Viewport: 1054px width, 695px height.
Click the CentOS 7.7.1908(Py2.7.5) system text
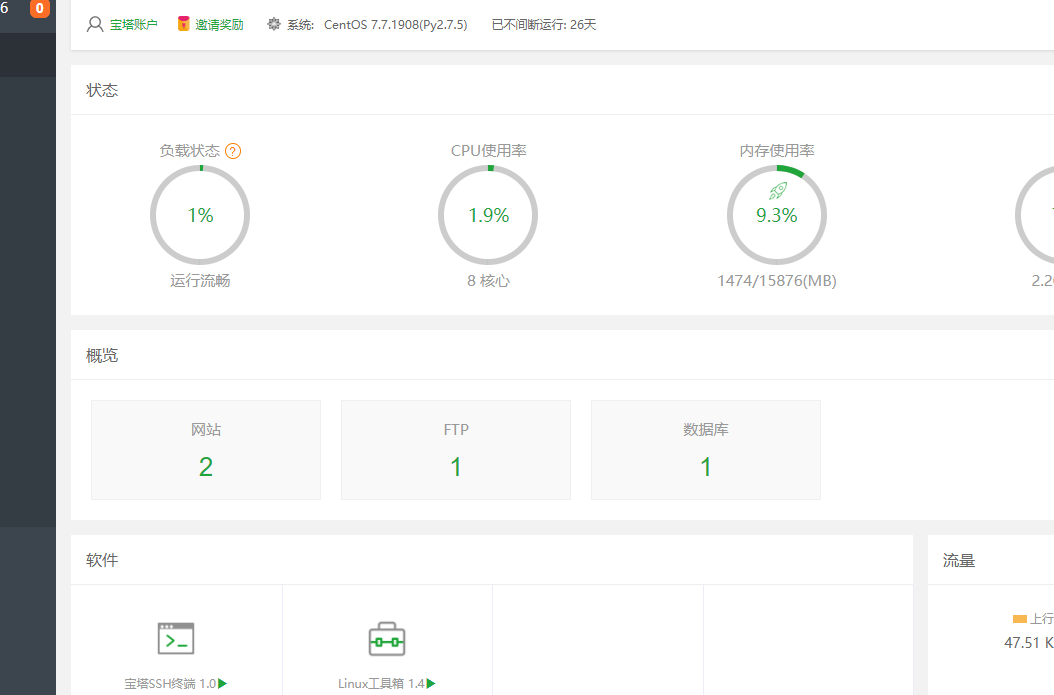(x=395, y=25)
